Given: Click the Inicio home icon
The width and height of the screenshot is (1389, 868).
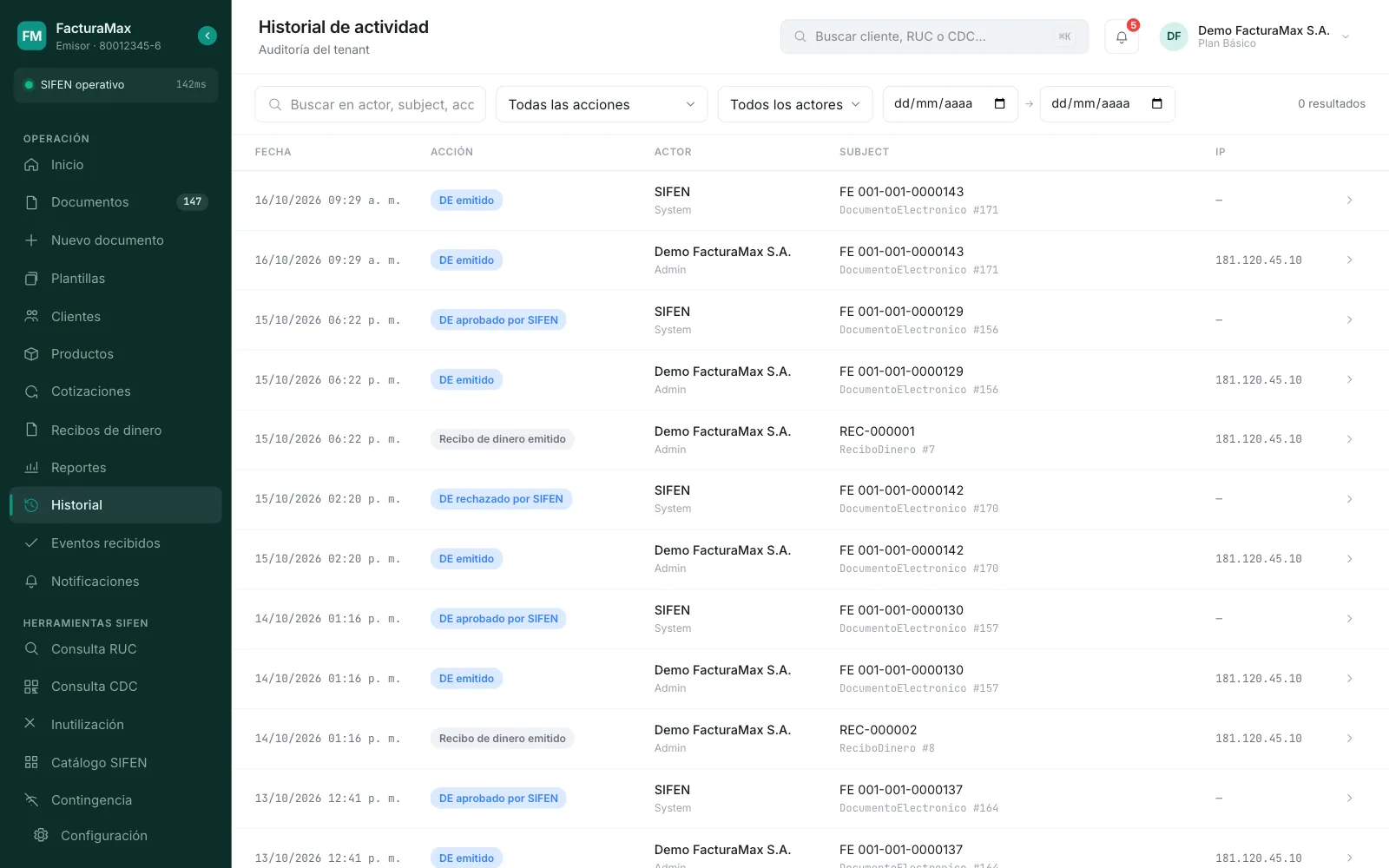Looking at the screenshot, I should tap(31, 165).
